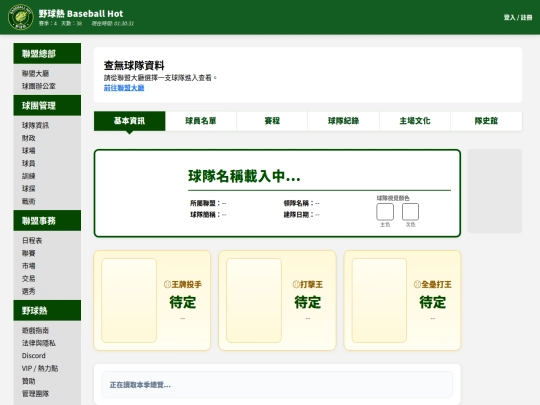Open 法律與隱私 sidebar item

pos(39,343)
